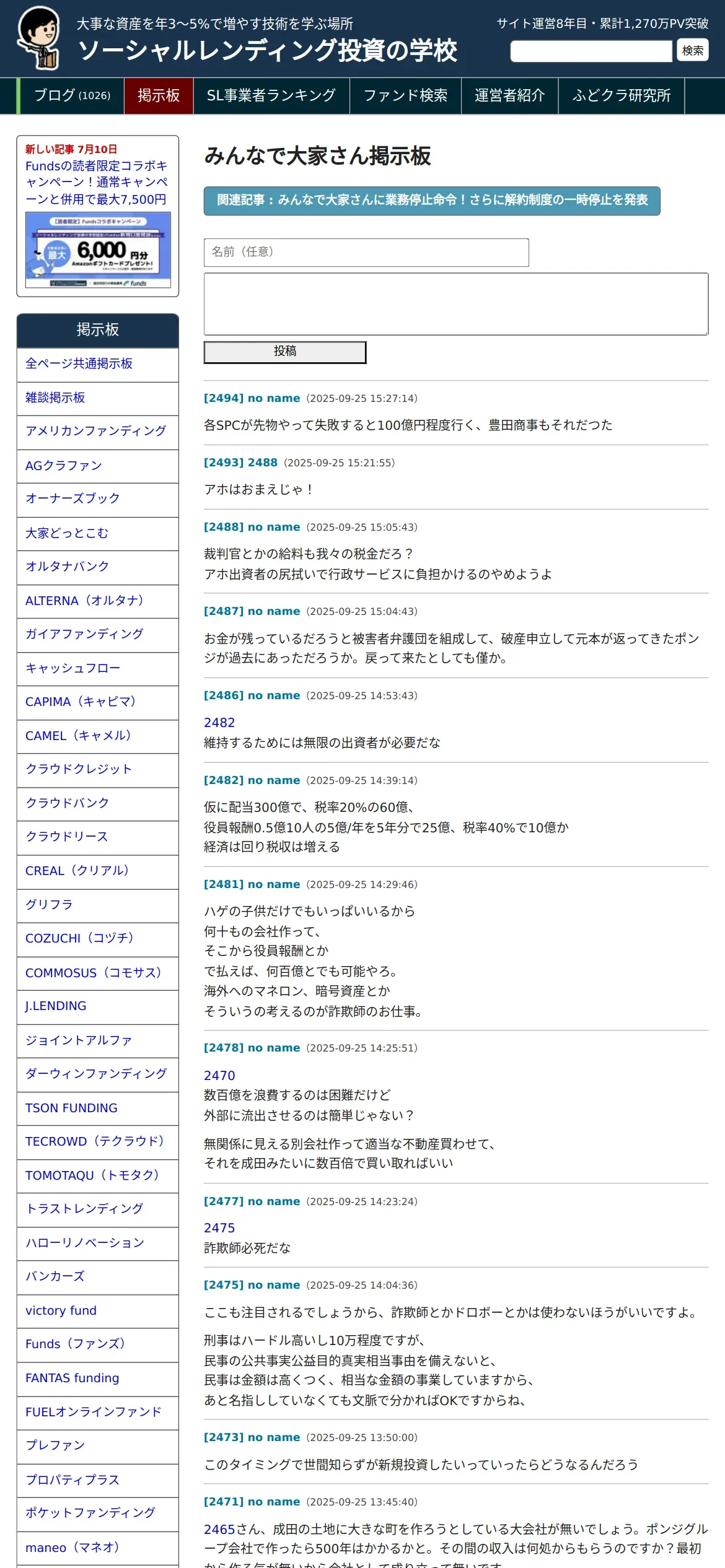
Task: Open AGクラファン board
Action: pyautogui.click(x=98, y=466)
